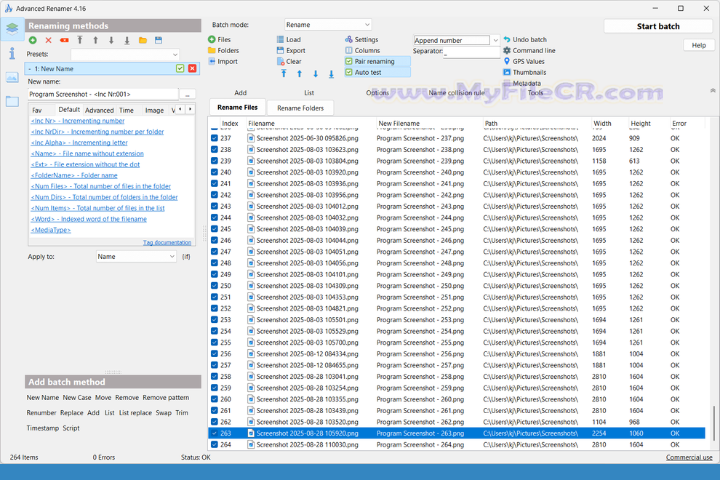Remove the selected method with the red X icon
The image size is (720, 480).
(48, 40)
